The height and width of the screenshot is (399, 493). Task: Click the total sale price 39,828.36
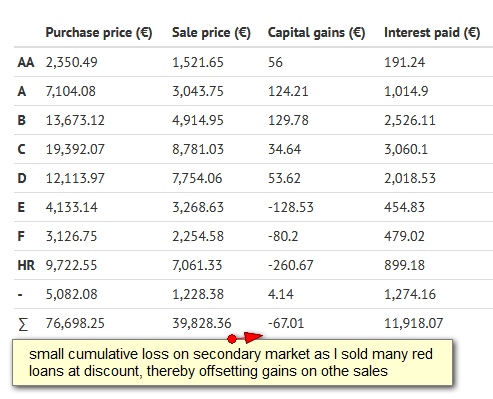pos(202,323)
